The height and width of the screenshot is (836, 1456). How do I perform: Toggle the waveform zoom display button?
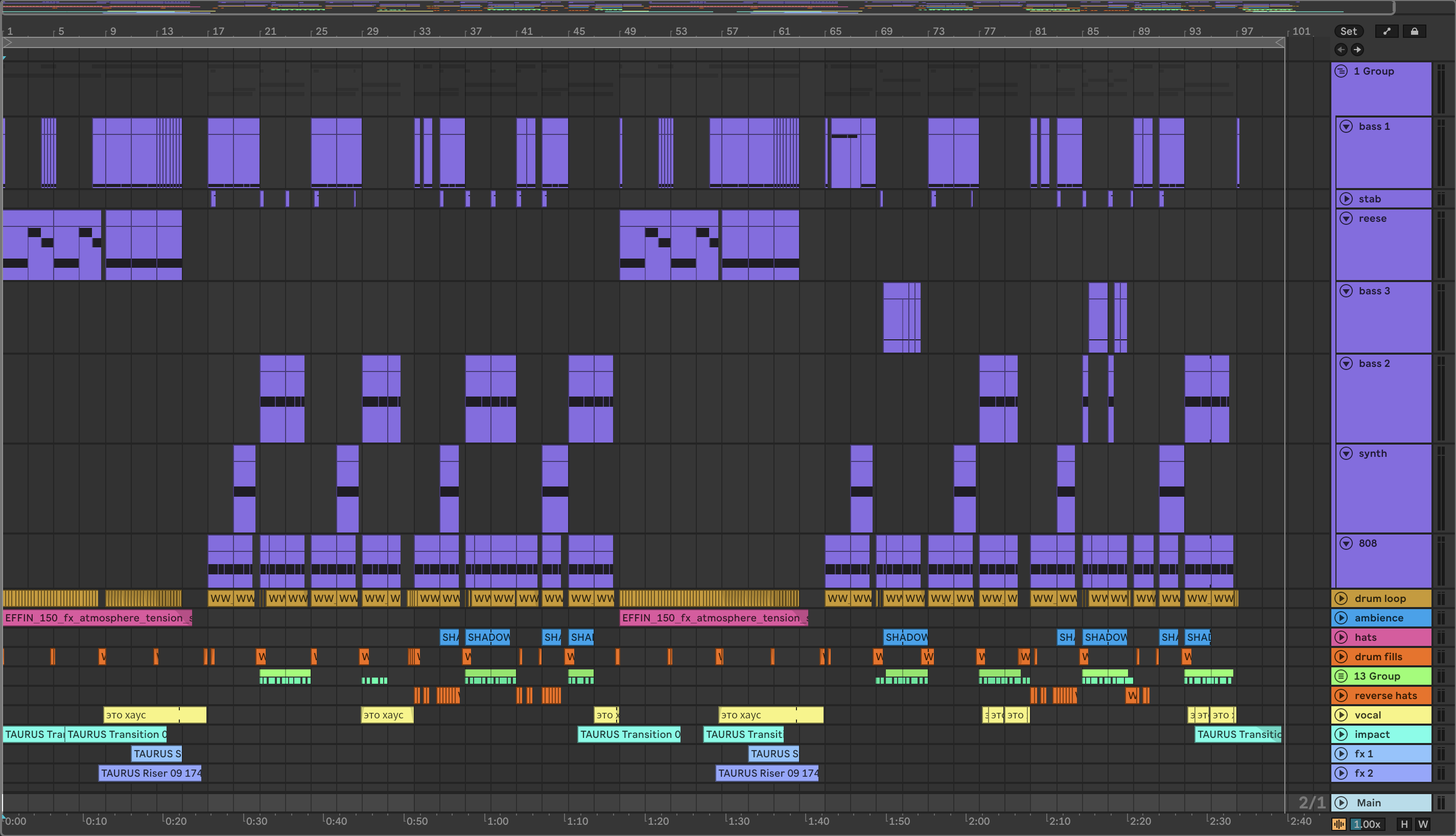coord(1338,825)
